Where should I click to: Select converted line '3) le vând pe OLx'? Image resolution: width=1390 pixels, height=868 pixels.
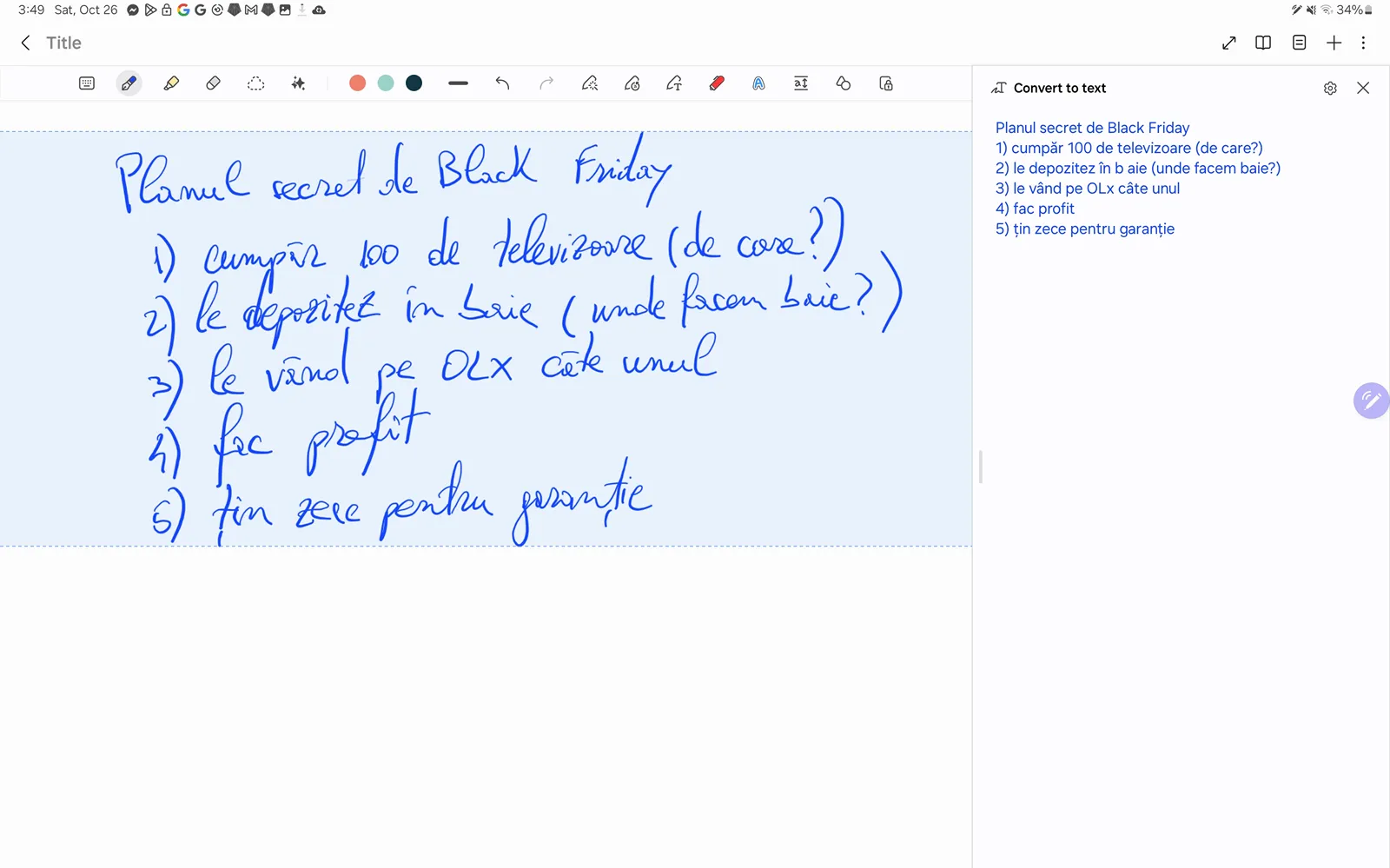(1088, 188)
